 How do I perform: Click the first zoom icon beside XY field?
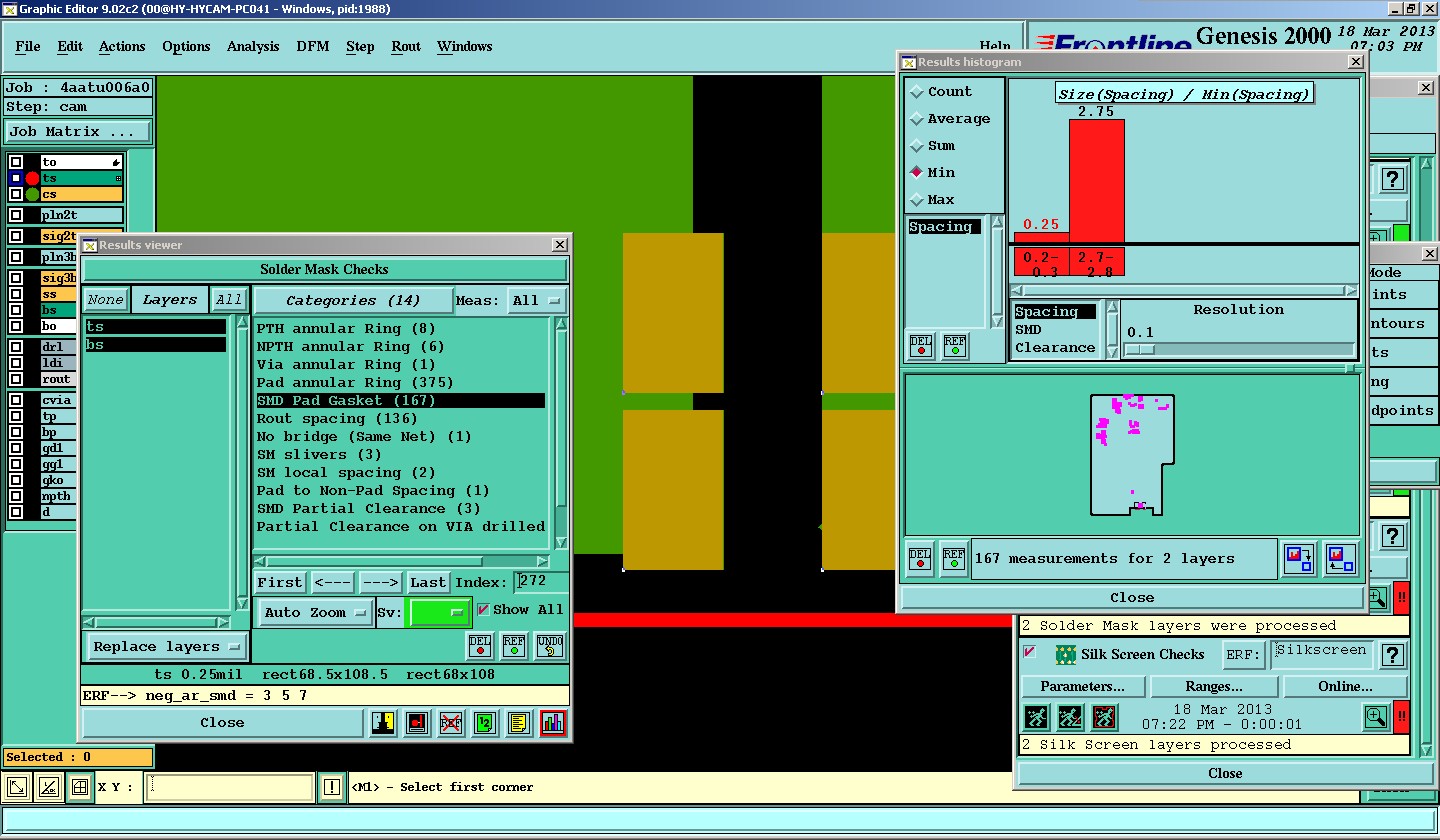(x=17, y=788)
